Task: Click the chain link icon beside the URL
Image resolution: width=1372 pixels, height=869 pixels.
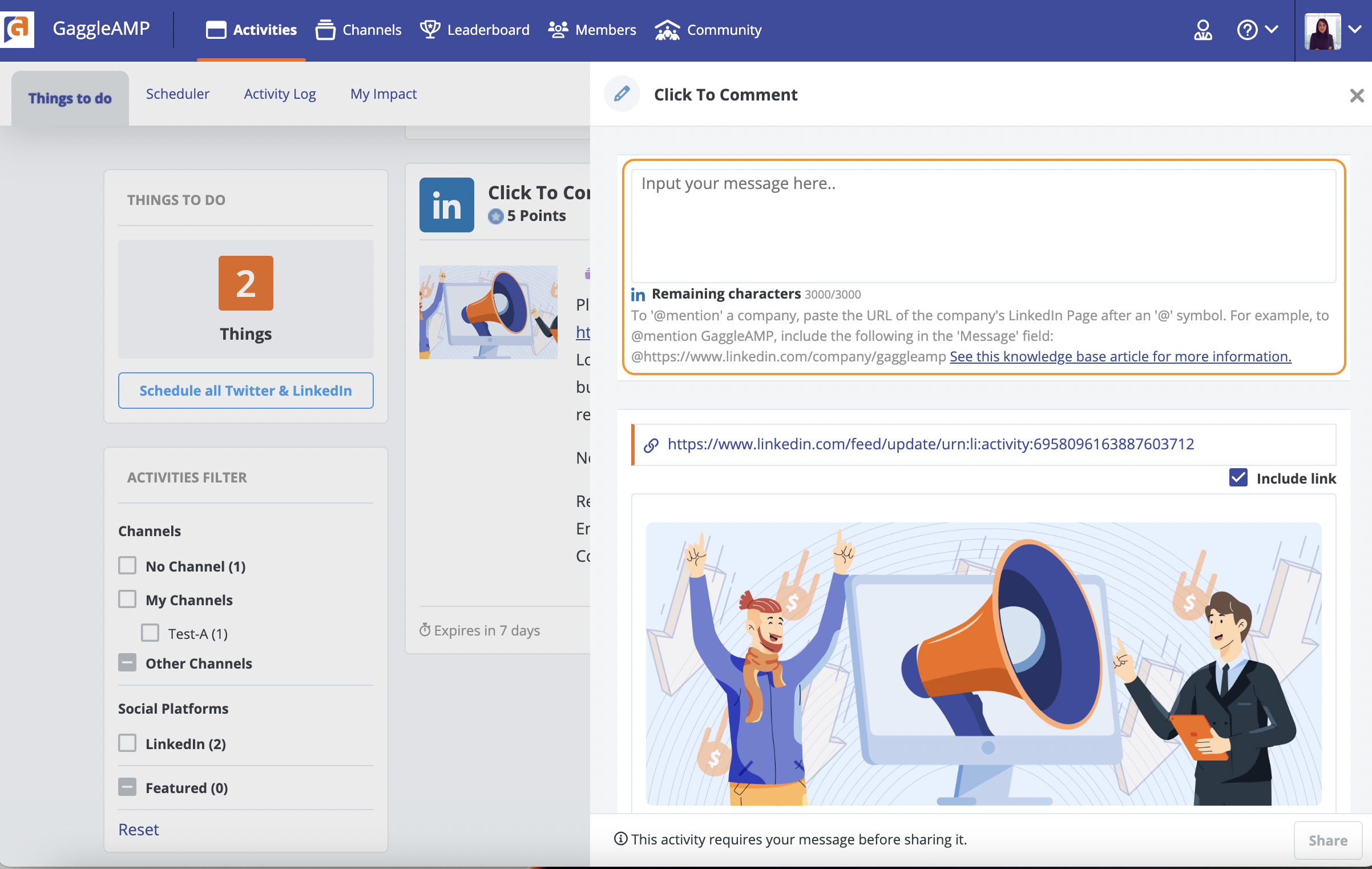Action: click(x=651, y=445)
